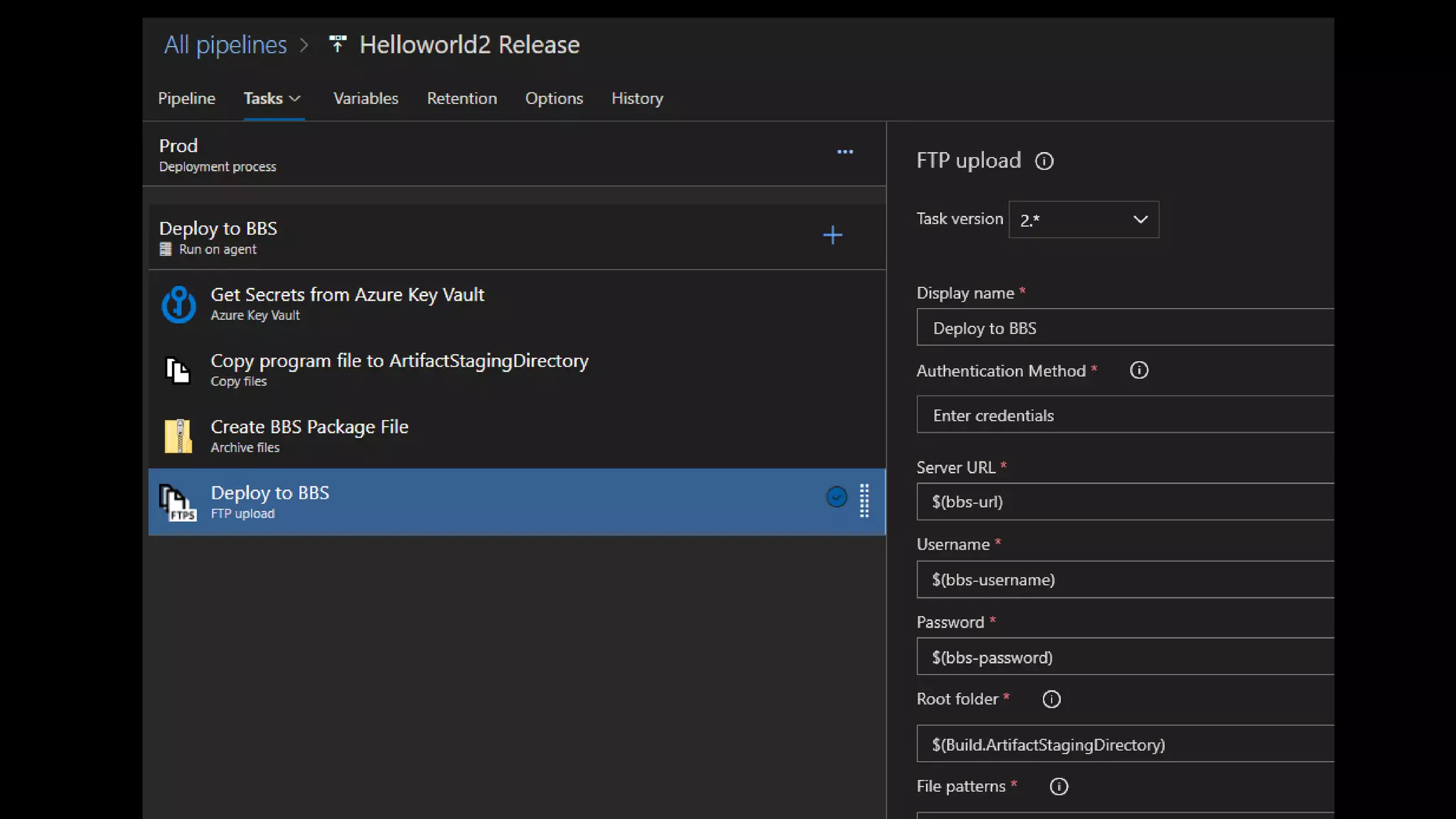Open the History tab
The image size is (1456, 819).
637,99
